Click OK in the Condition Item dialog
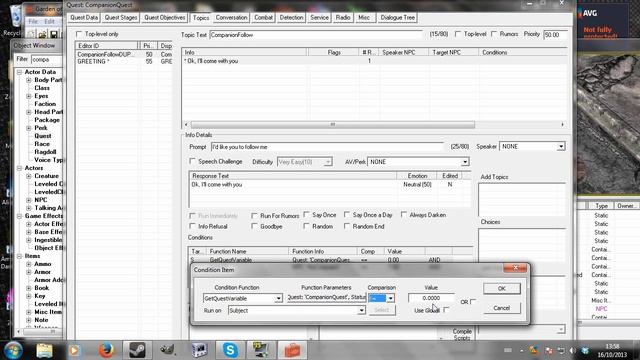This screenshot has width=640, height=360. [x=502, y=289]
